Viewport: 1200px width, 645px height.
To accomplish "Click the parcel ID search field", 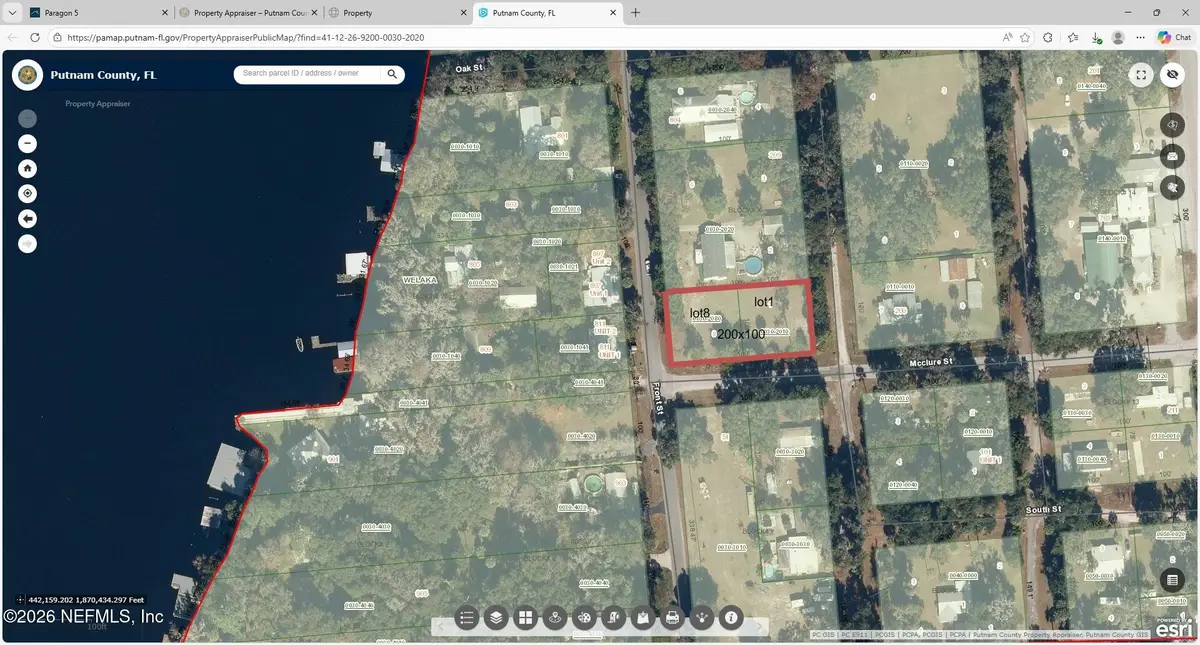I will (305, 74).
